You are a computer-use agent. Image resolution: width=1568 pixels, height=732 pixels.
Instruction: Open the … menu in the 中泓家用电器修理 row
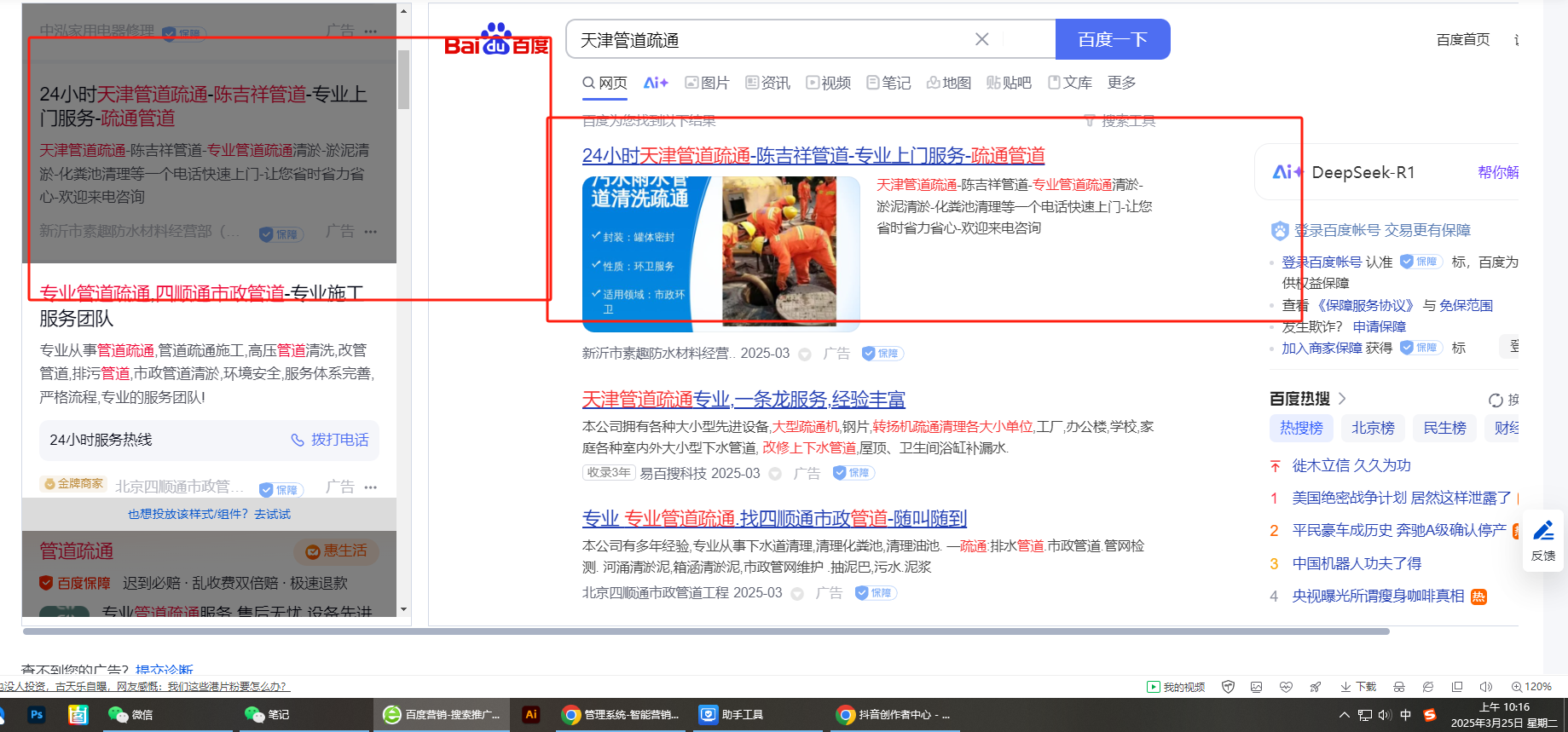click(x=370, y=32)
